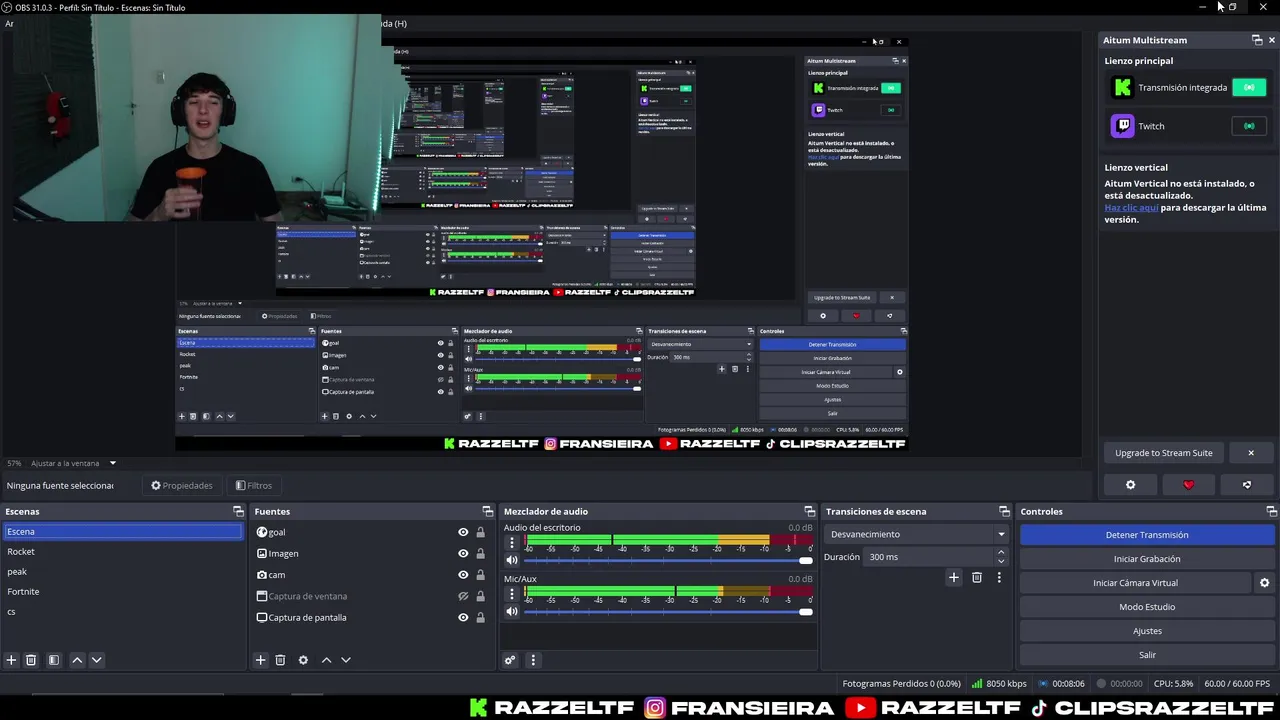Viewport: 1280px width, 720px height.
Task: Open Audio del escritorio options dots
Action: (x=512, y=543)
